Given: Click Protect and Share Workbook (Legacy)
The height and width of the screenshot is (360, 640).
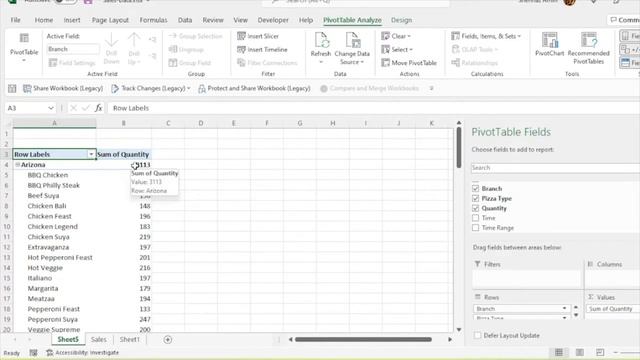Looking at the screenshot, I should [x=254, y=88].
